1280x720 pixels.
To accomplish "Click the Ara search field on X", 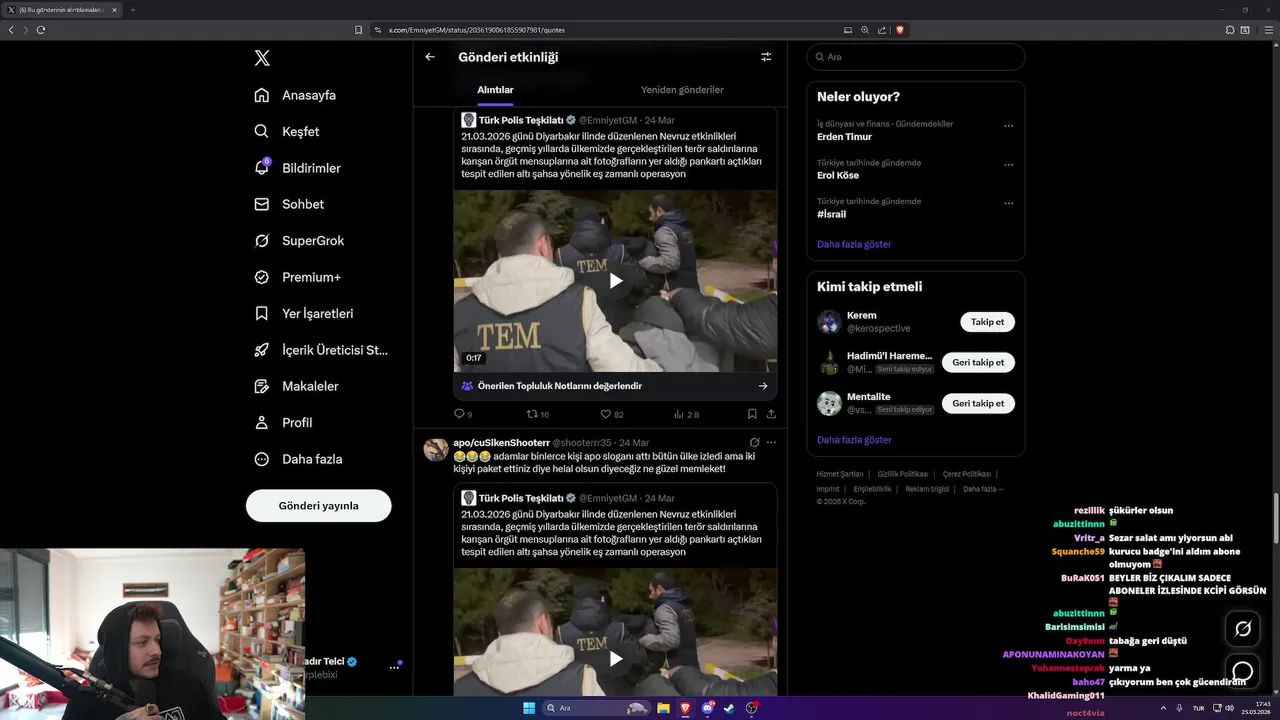I will (x=916, y=57).
